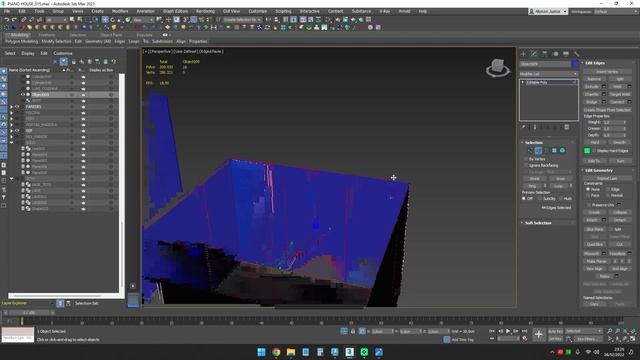Click the Redo arrow in main toolbar
The image size is (640, 360).
pyautogui.click(x=14, y=20)
